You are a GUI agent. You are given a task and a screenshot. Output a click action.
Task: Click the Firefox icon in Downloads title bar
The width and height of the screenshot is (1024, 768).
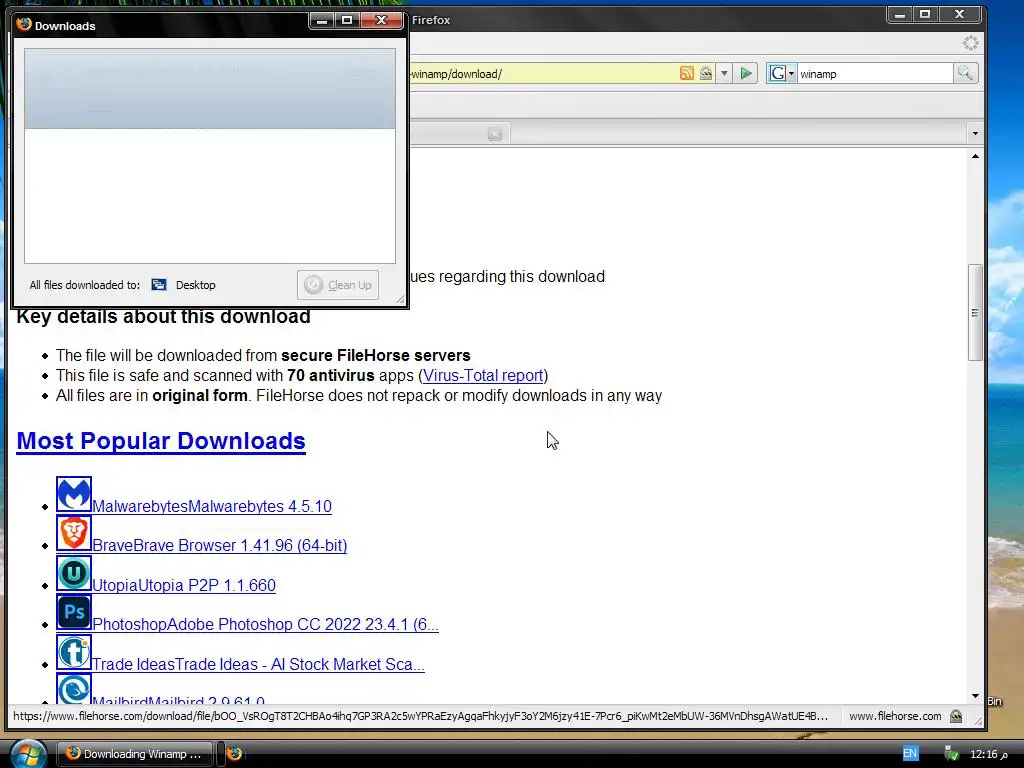pyautogui.click(x=24, y=25)
